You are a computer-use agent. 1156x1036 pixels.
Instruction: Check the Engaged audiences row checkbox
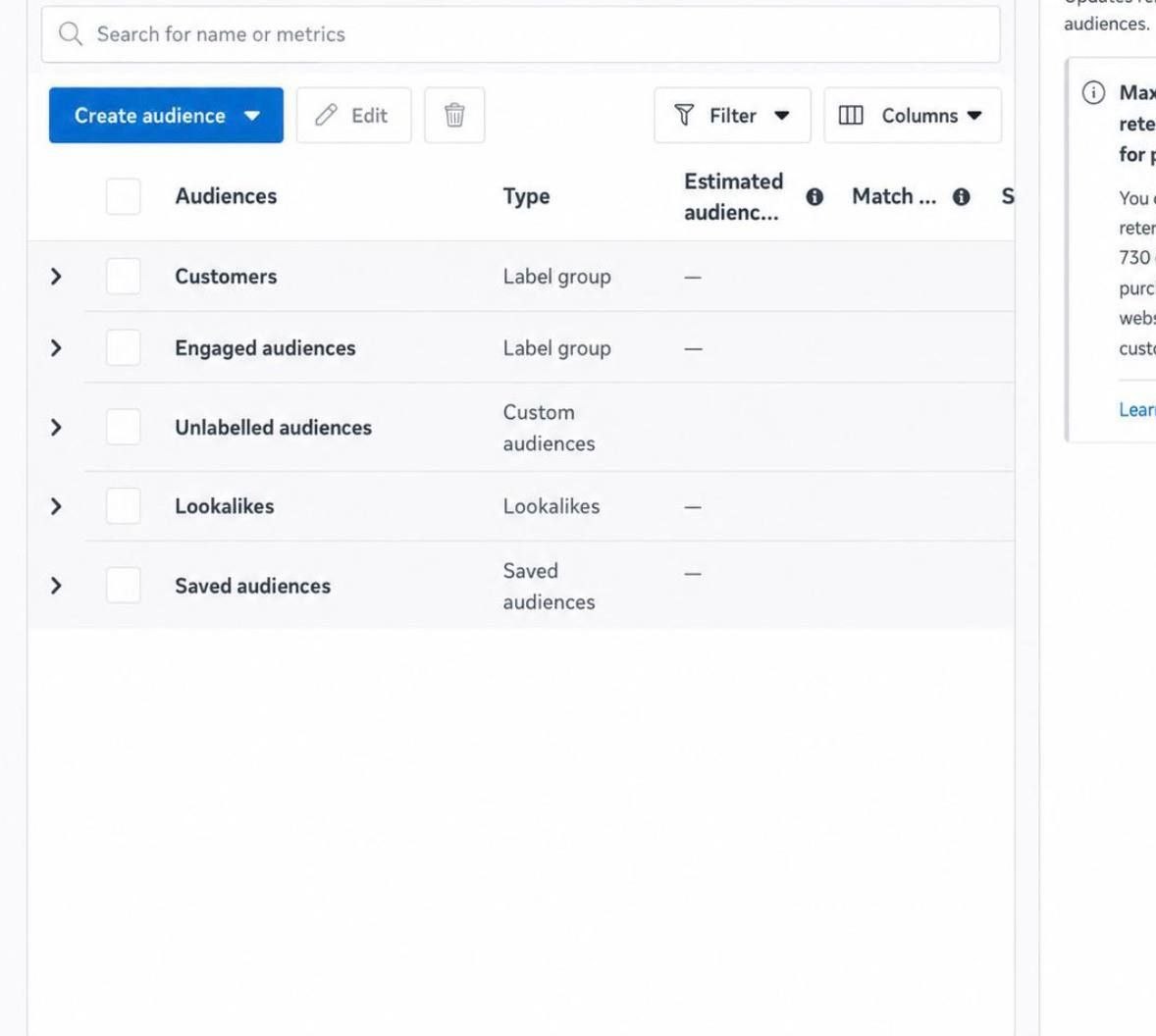coord(123,348)
